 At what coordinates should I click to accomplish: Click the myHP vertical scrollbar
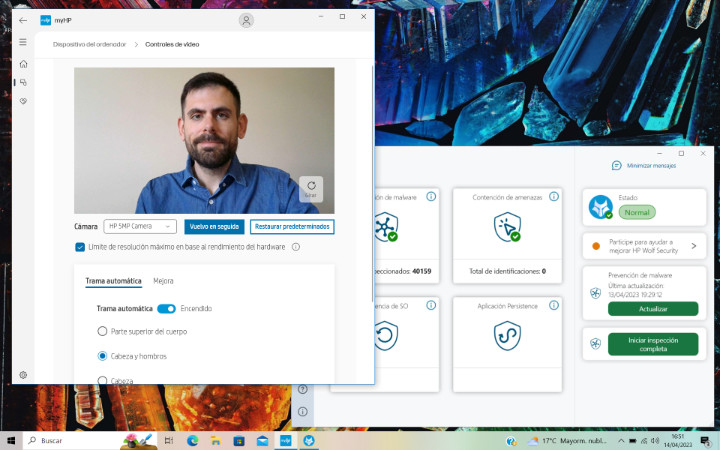point(371,184)
